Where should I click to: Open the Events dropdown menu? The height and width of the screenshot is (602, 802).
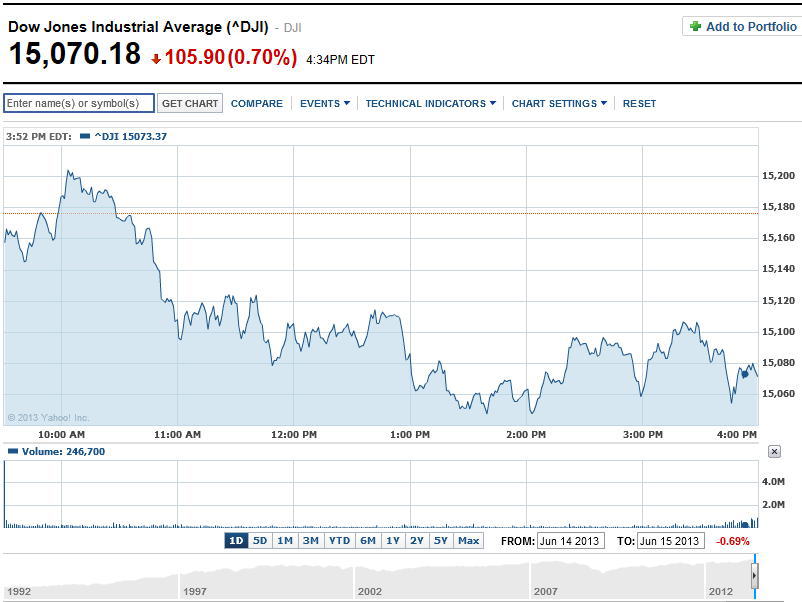325,103
